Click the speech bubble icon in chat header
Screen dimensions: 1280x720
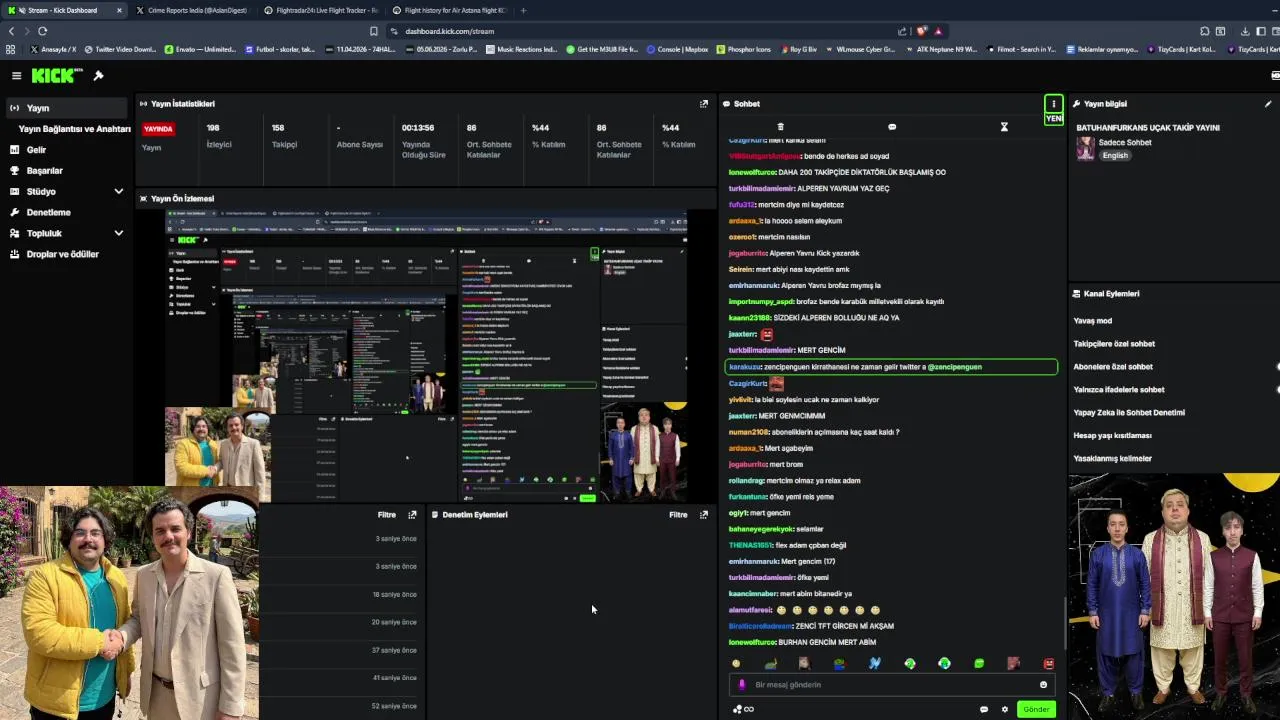(892, 127)
